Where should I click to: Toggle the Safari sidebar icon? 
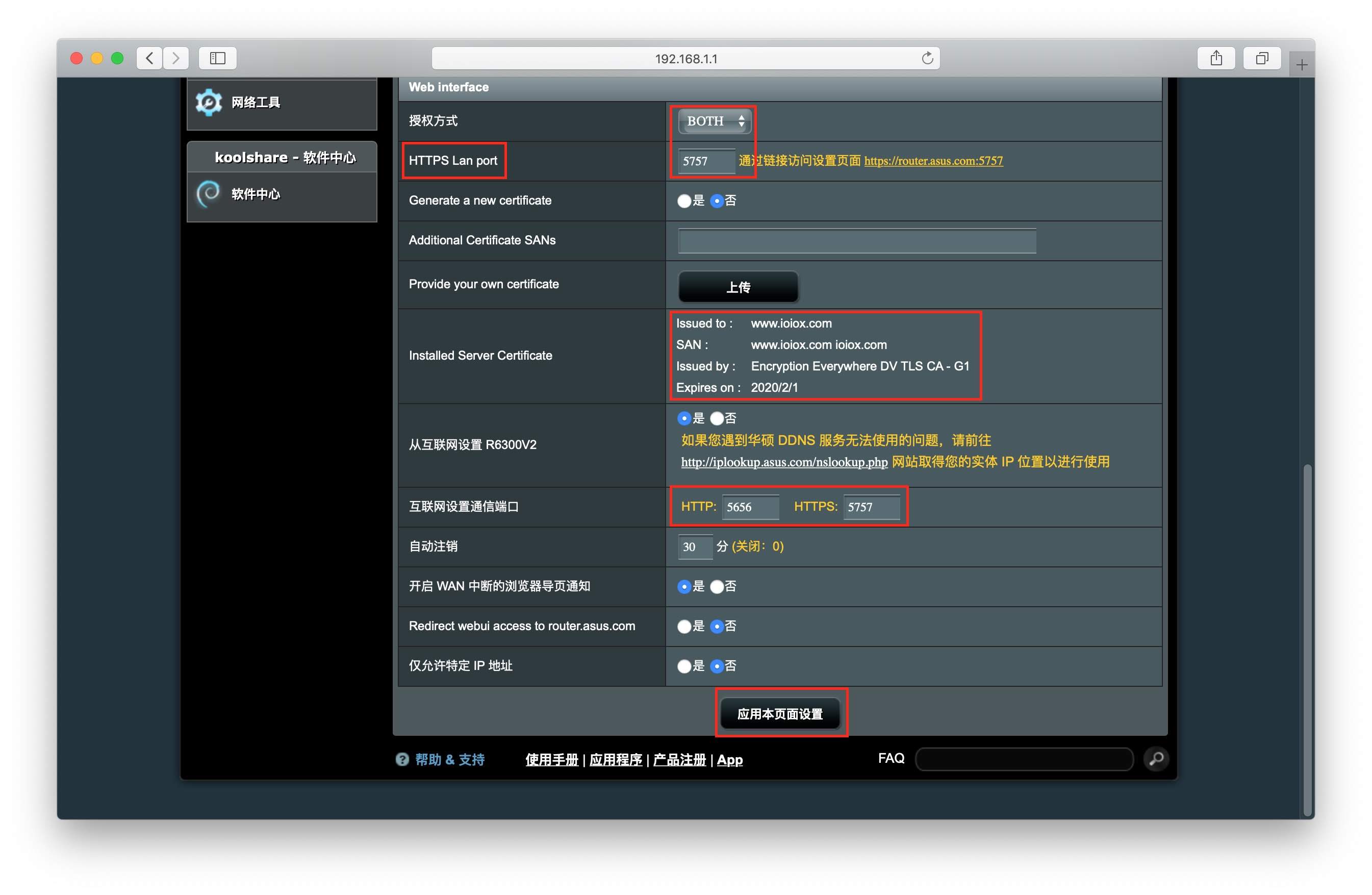217,58
